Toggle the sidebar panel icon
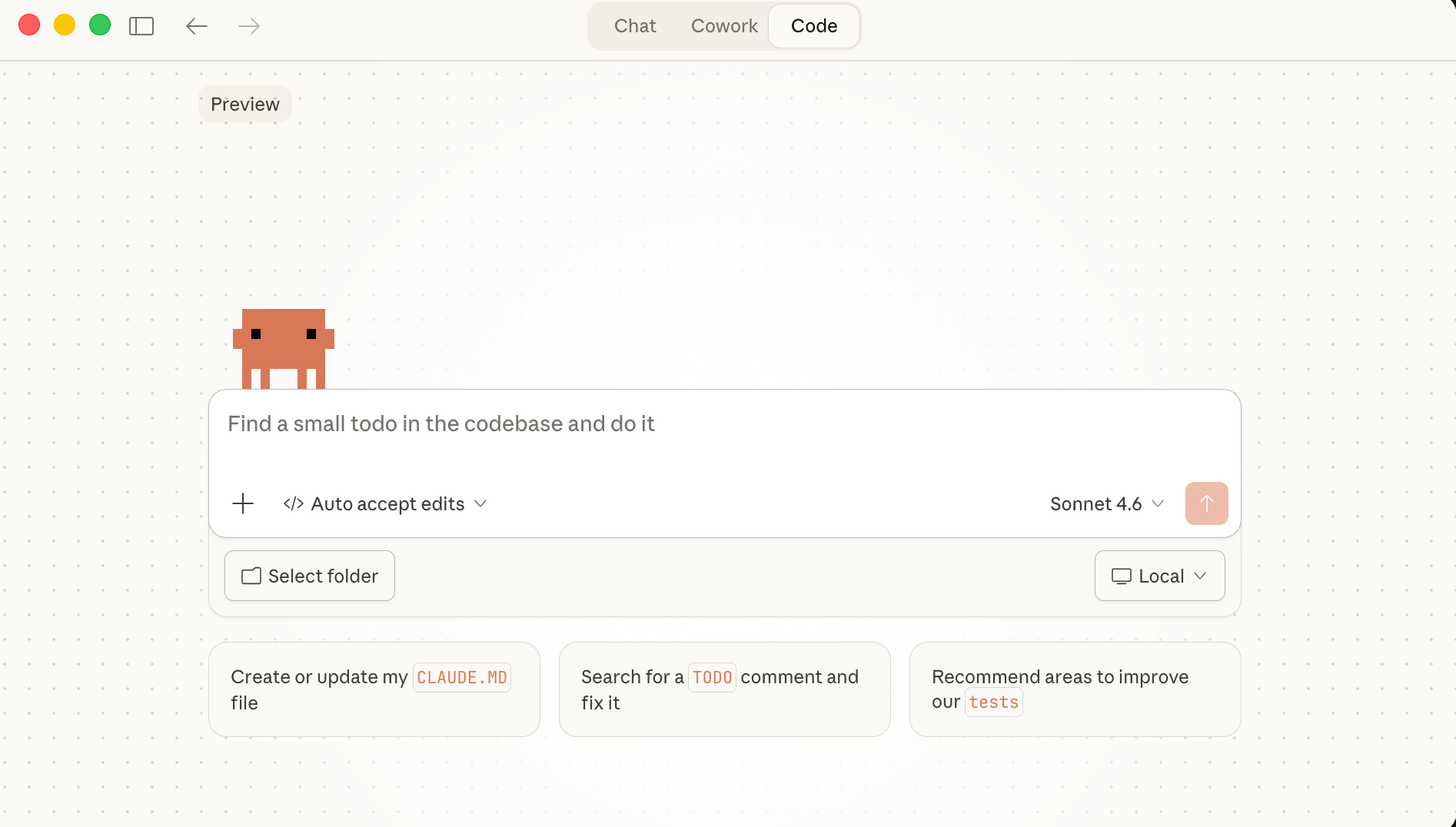 (141, 25)
